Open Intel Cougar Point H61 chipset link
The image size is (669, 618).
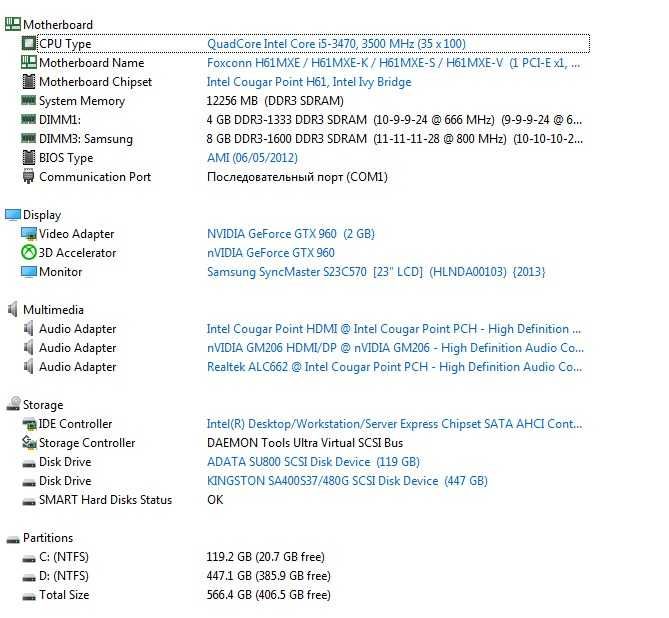(309, 82)
